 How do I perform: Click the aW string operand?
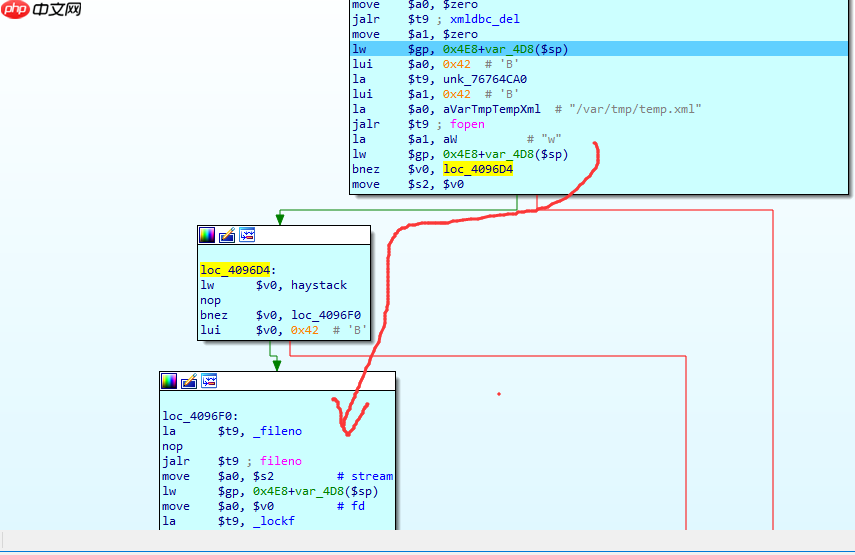point(450,139)
